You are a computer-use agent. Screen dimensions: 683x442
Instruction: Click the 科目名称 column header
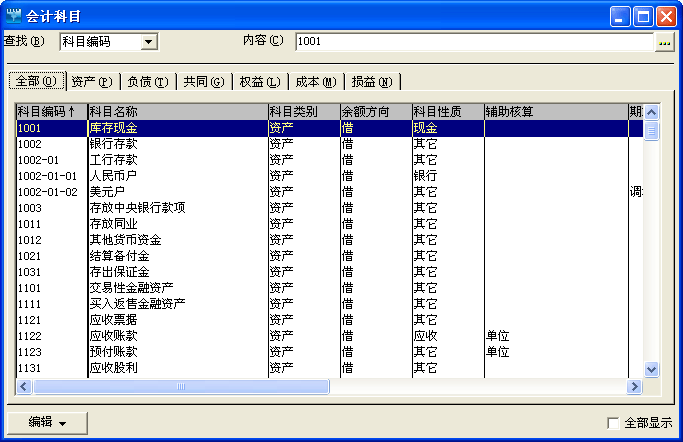[177, 112]
